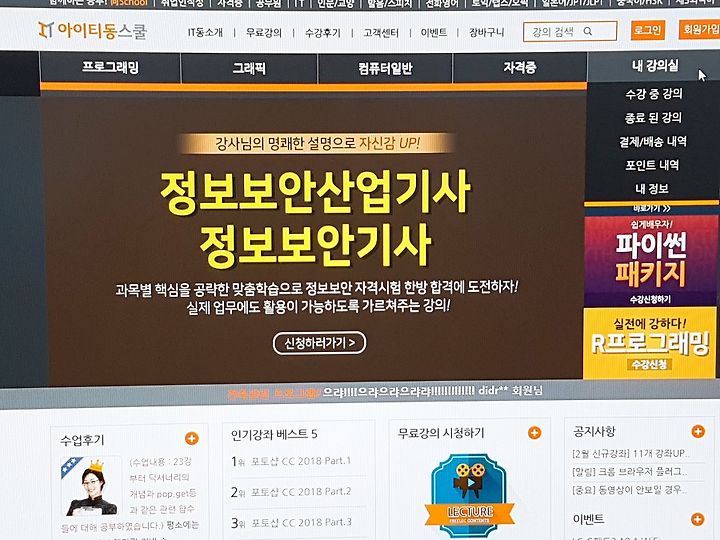Image resolution: width=720 pixels, height=540 pixels.
Task: Click the 회원가입 button
Action: point(700,30)
